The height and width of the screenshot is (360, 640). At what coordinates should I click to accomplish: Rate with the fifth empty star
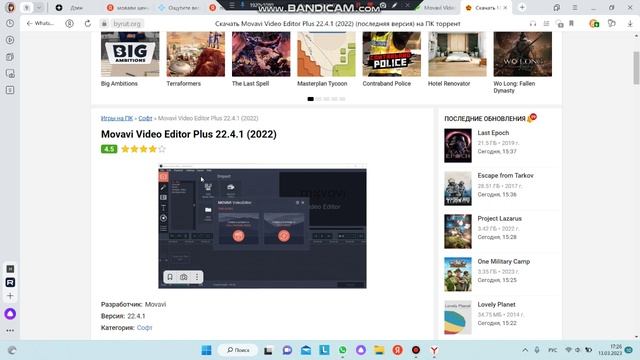tap(162, 149)
